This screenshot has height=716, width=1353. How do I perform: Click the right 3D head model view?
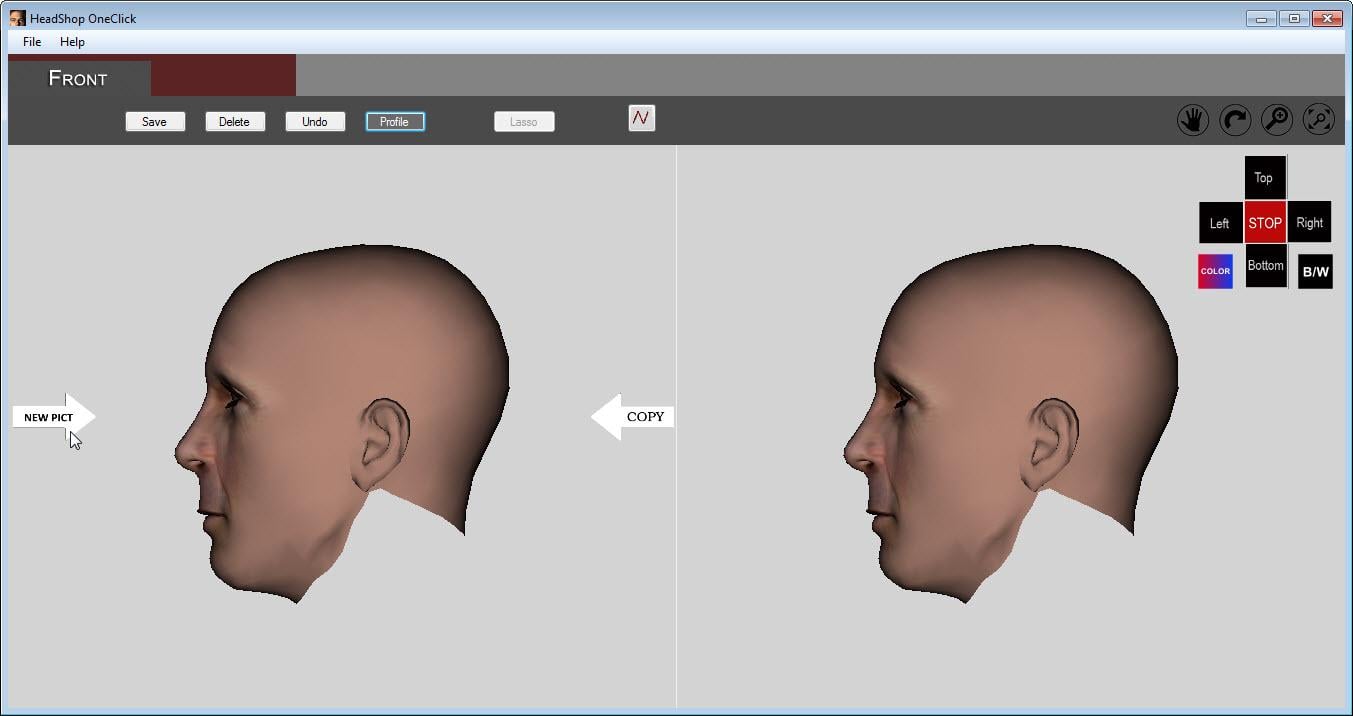click(x=1010, y=423)
